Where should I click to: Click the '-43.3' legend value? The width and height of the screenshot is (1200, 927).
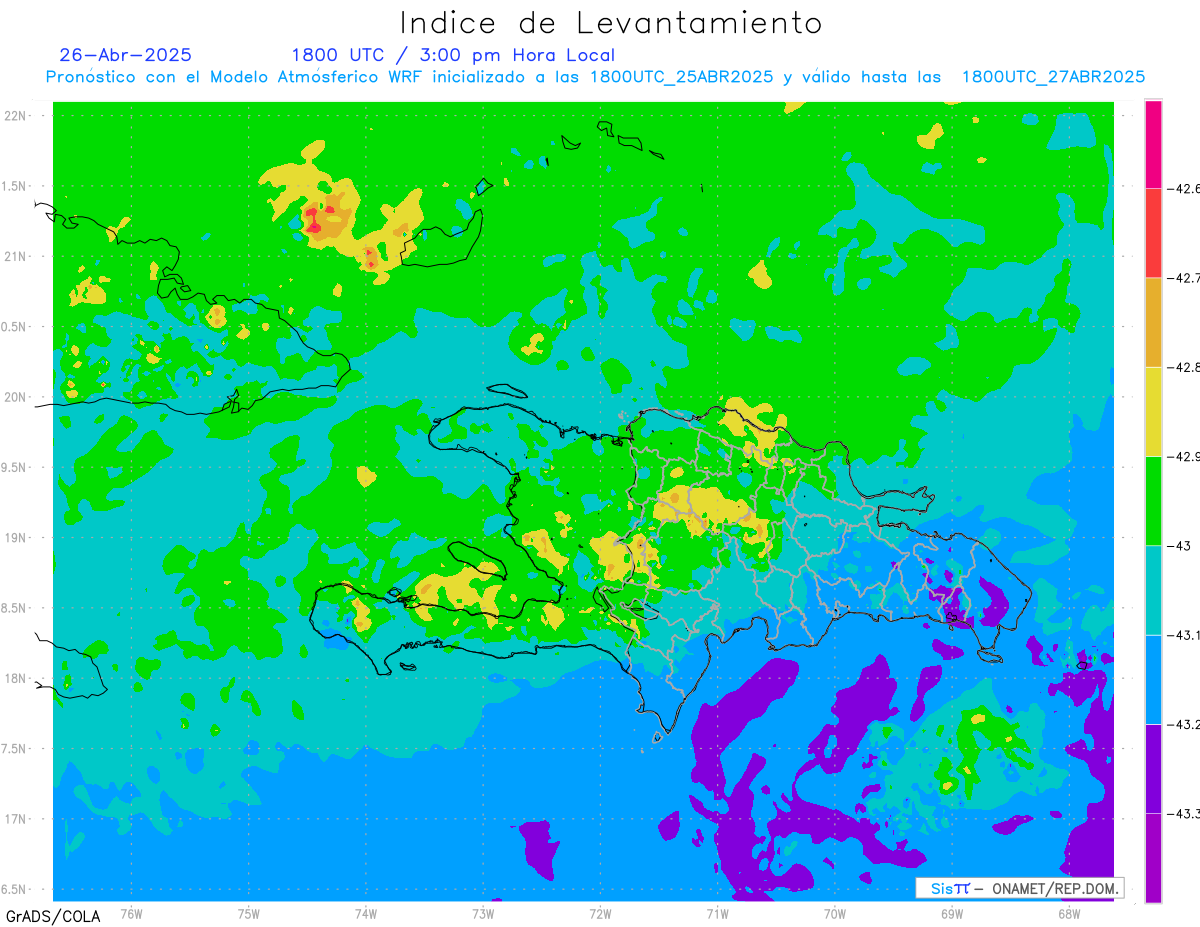(x=1185, y=814)
